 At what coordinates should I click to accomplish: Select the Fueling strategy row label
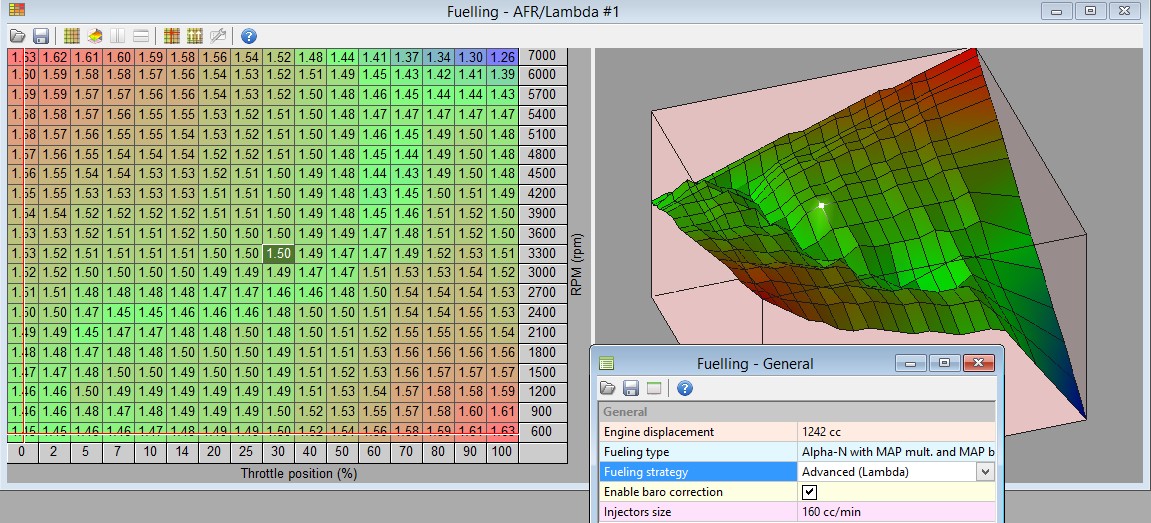[697, 472]
